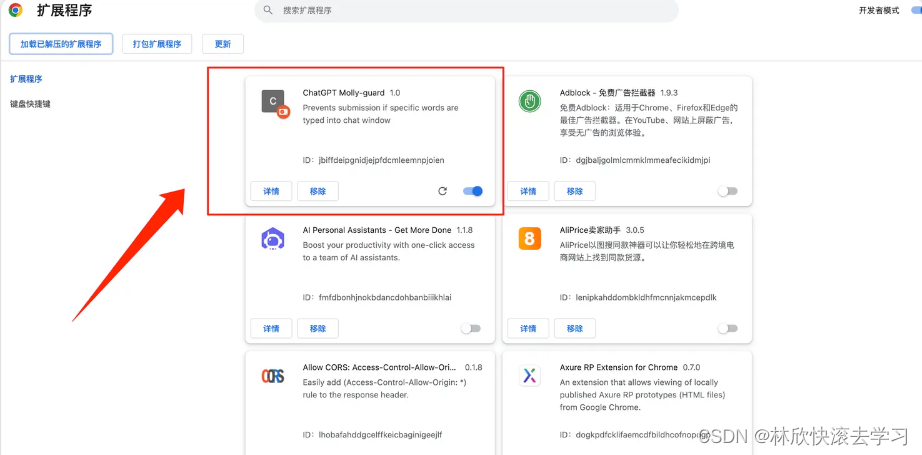Click the Allow CORS extension icon
The width and height of the screenshot is (922, 455).
pos(272,376)
